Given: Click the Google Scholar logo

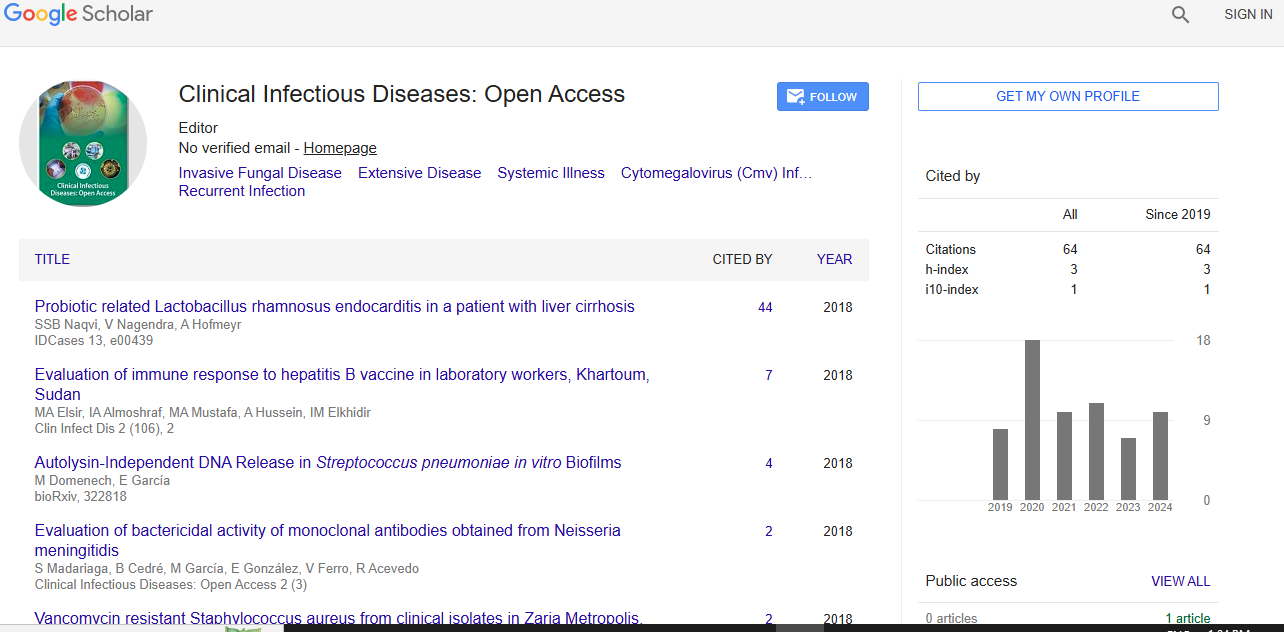Looking at the screenshot, I should coord(78,14).
